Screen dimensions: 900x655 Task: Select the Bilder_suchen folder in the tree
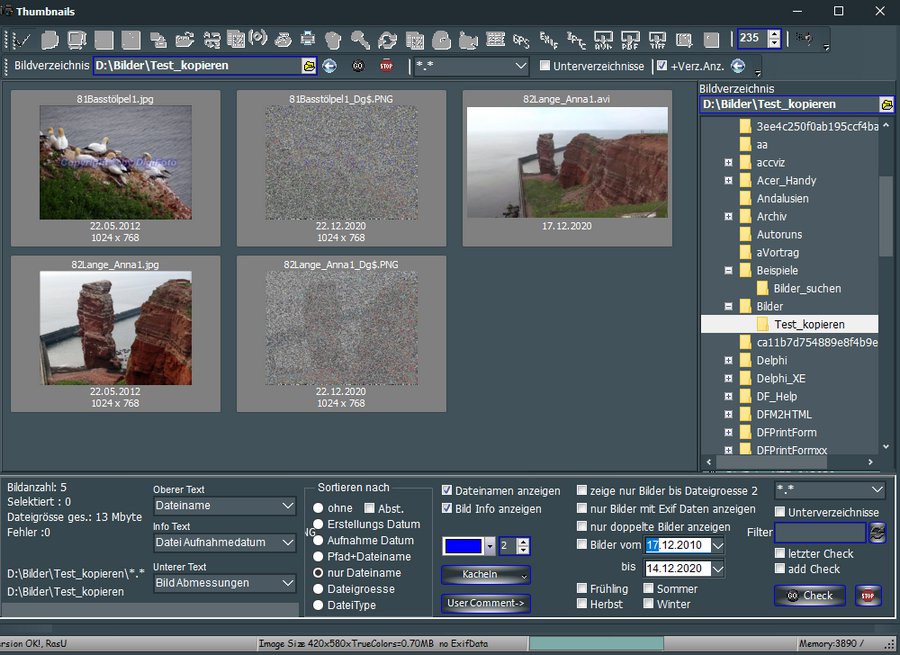coord(806,288)
